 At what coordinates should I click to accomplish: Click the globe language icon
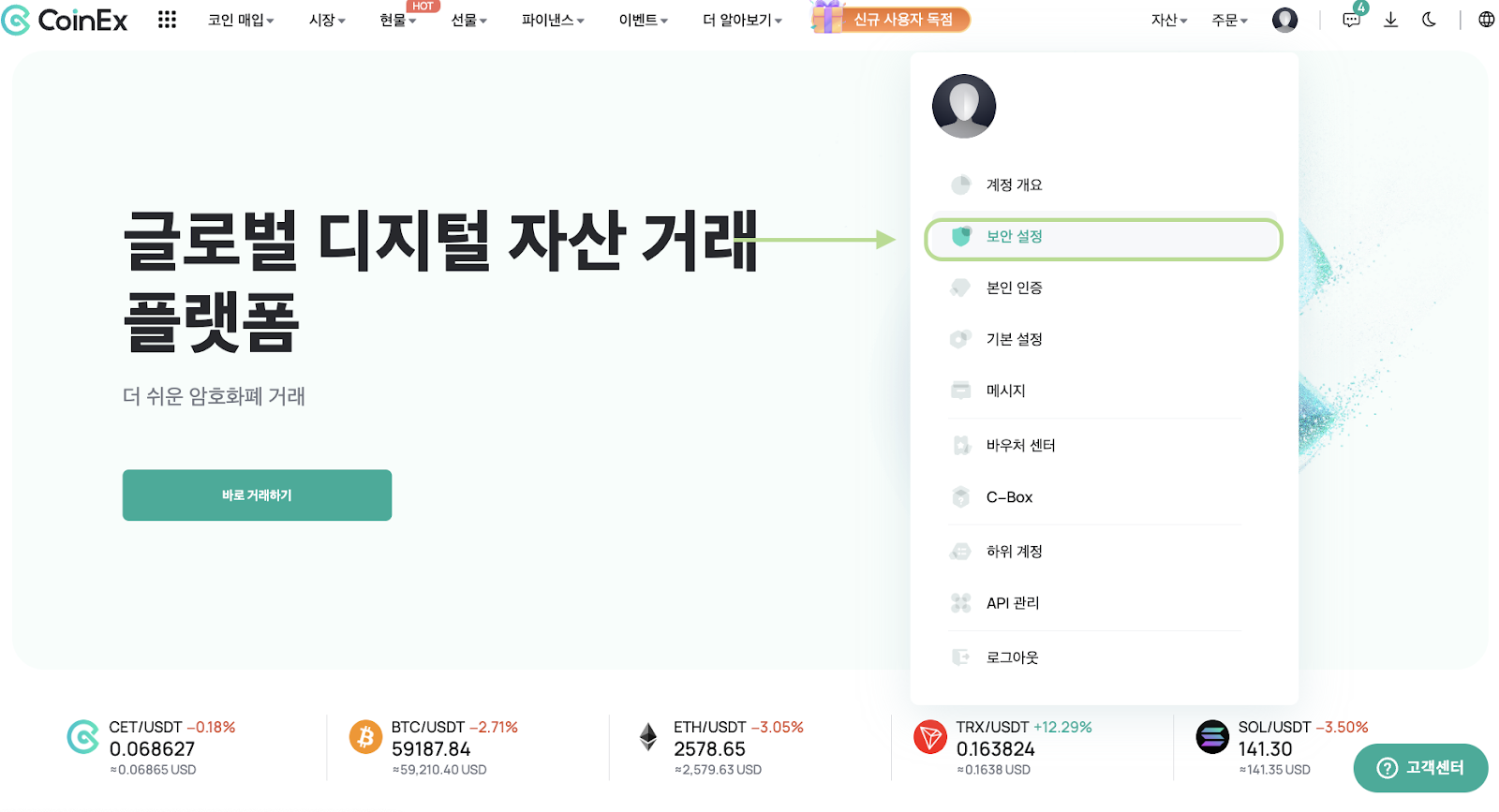(x=1486, y=20)
